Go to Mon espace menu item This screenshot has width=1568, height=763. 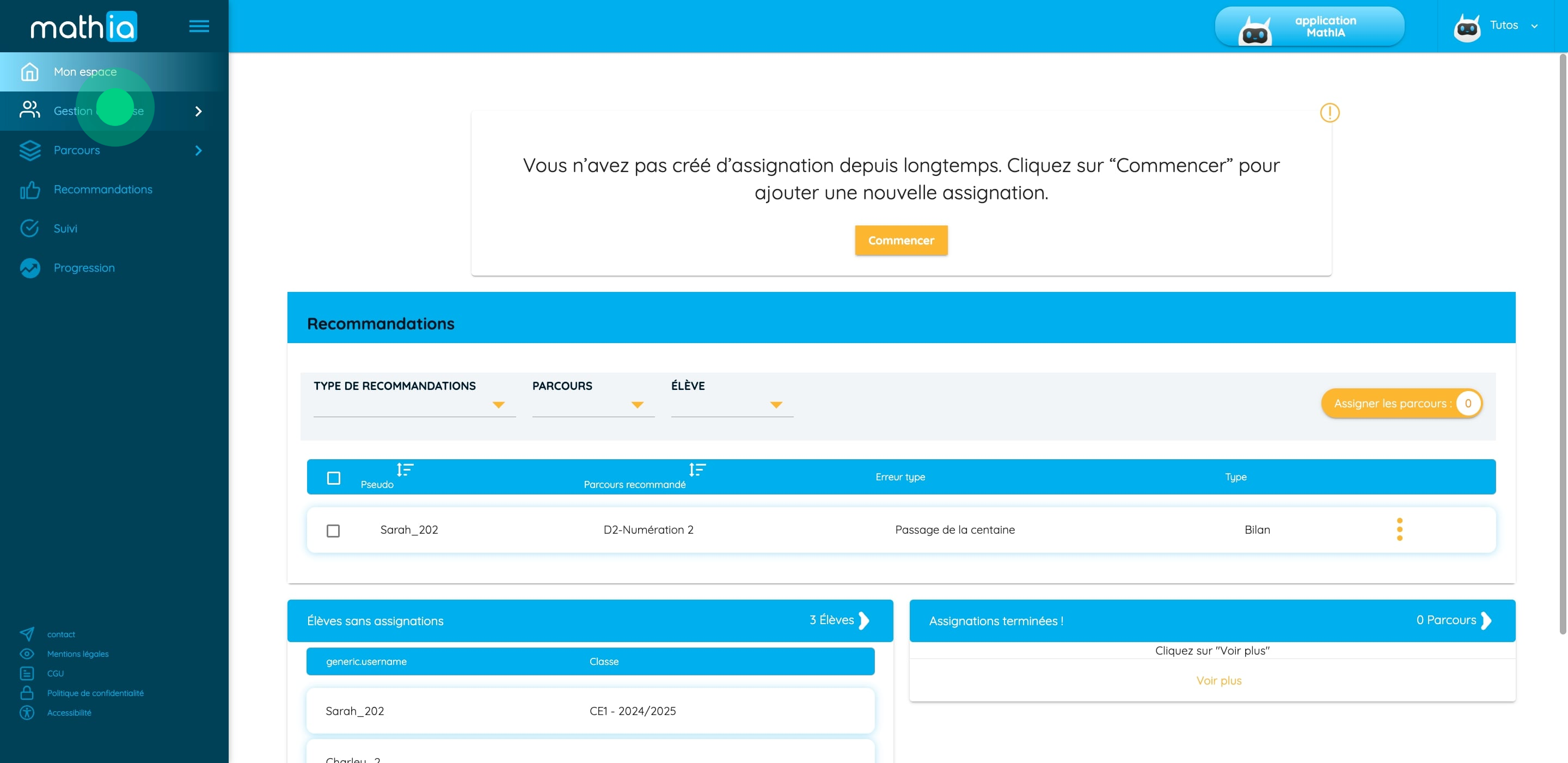pyautogui.click(x=114, y=72)
